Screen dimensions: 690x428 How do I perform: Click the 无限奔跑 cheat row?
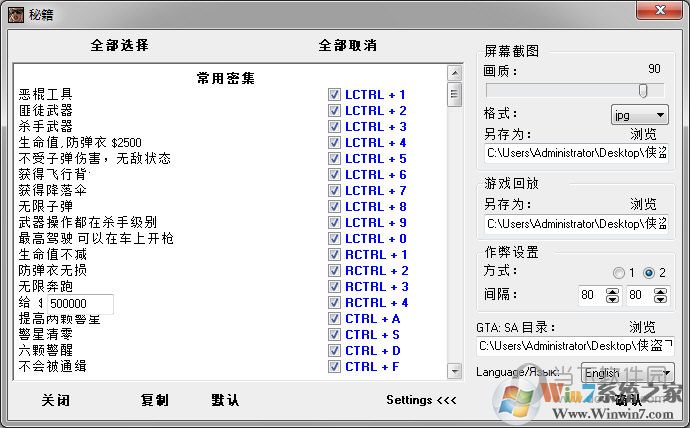pyautogui.click(x=45, y=286)
